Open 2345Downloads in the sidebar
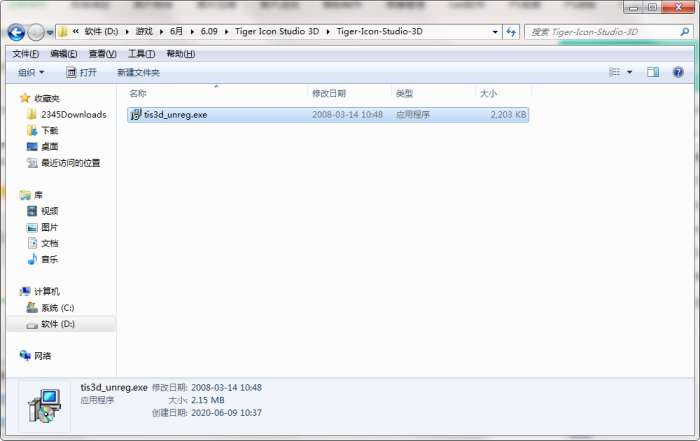 [74, 115]
